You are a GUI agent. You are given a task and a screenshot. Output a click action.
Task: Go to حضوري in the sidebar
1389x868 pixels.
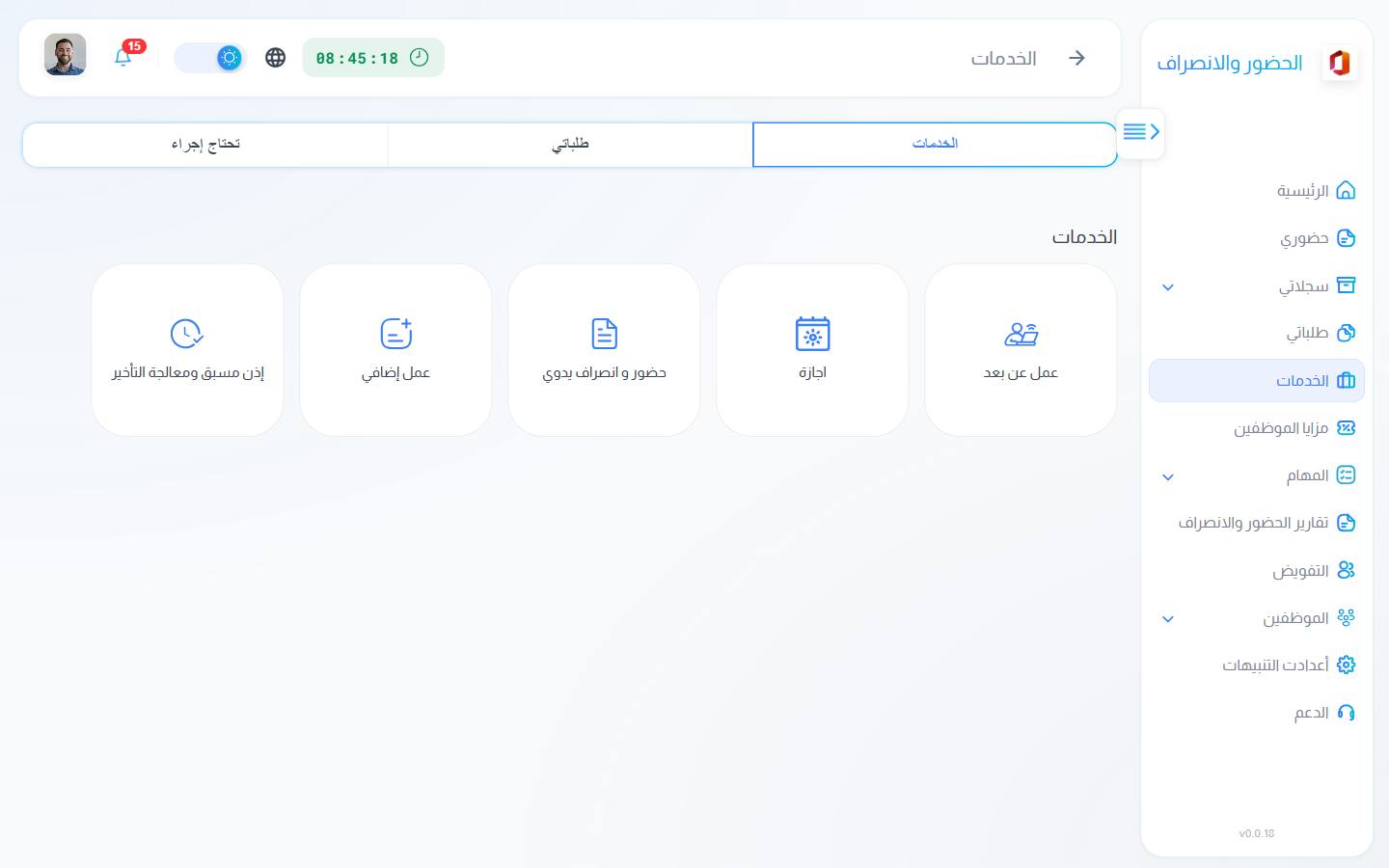point(1256,238)
